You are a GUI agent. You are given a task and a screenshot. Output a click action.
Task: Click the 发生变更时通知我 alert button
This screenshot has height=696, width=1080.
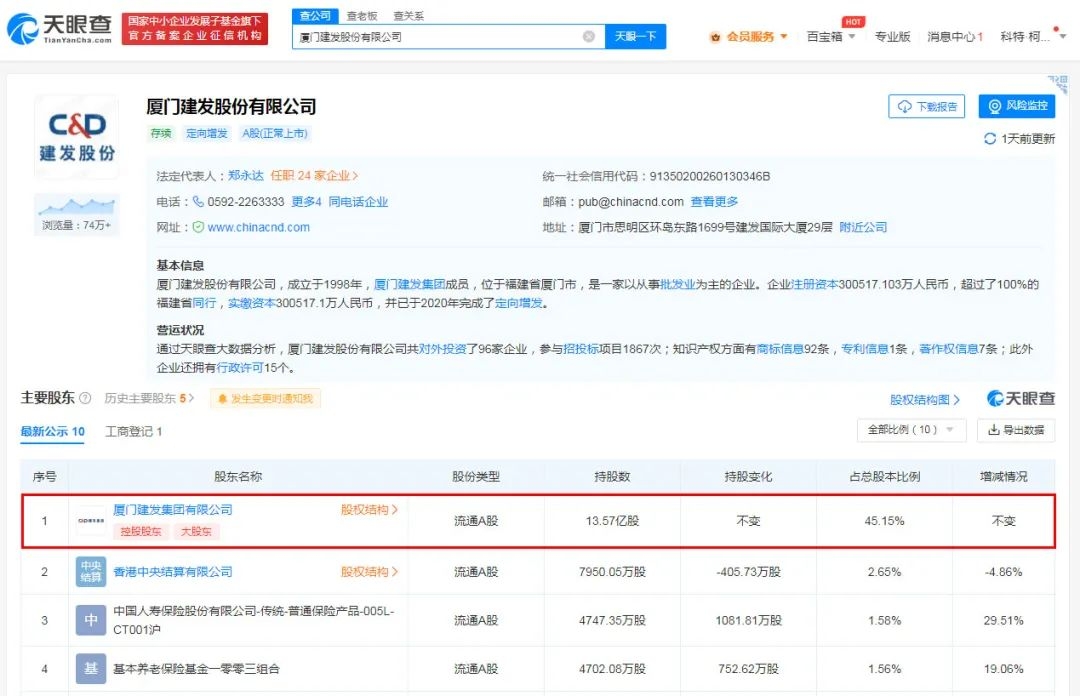point(265,398)
